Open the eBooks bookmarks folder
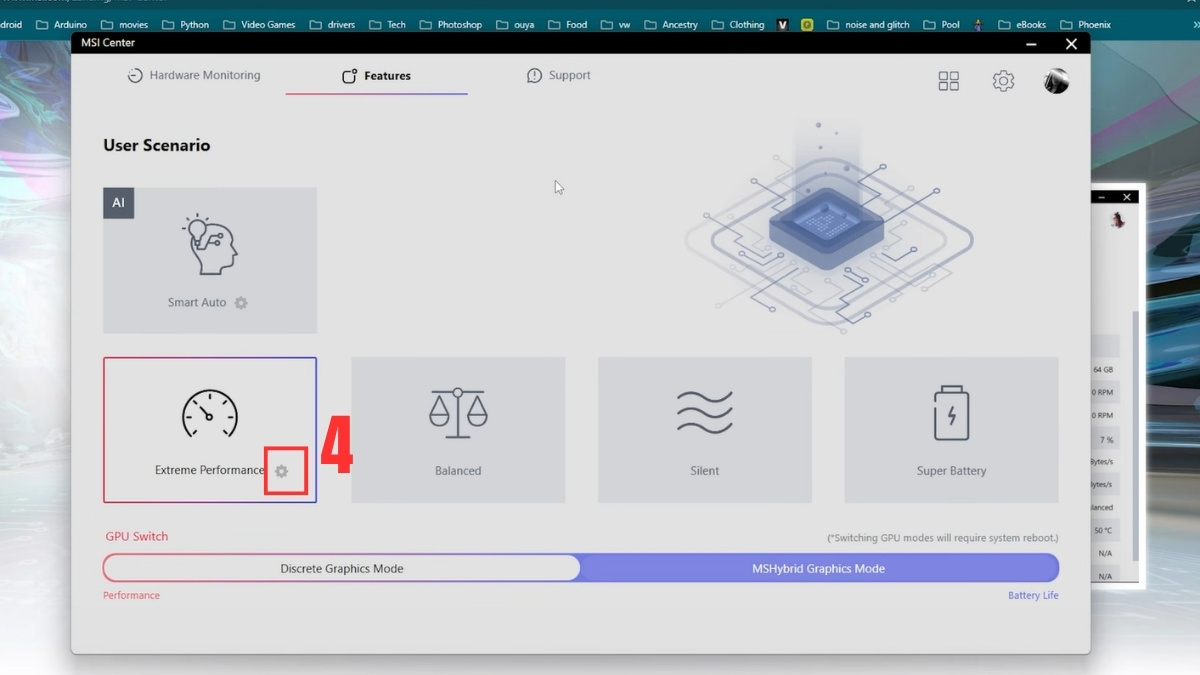 point(1022,24)
